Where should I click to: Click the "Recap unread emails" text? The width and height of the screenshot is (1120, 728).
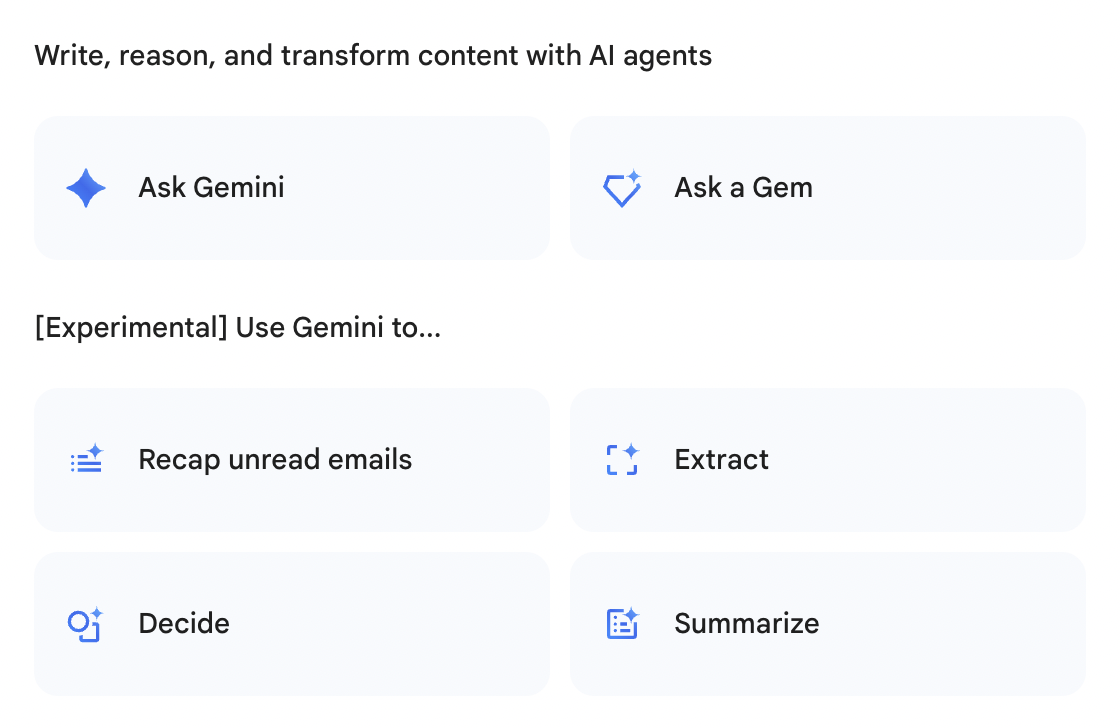pyautogui.click(x=275, y=460)
